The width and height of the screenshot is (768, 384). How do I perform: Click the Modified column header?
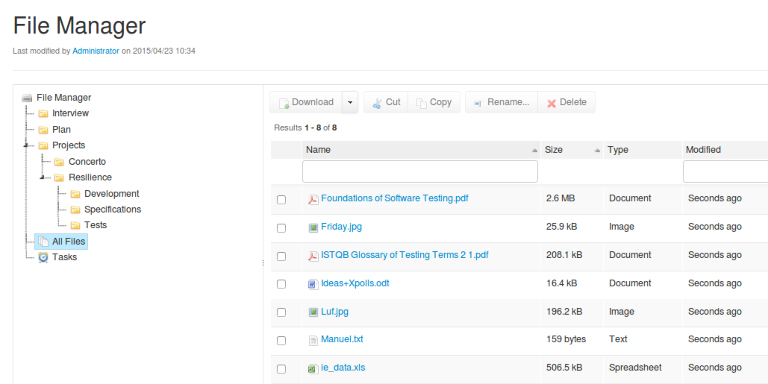[725, 150]
